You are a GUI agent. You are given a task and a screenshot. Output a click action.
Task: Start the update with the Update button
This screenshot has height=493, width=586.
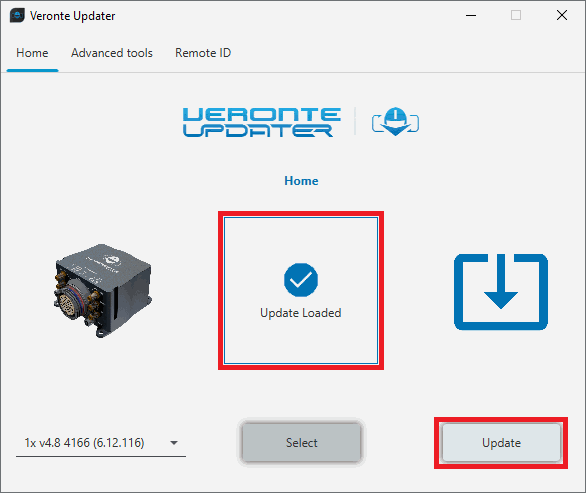tap(501, 443)
